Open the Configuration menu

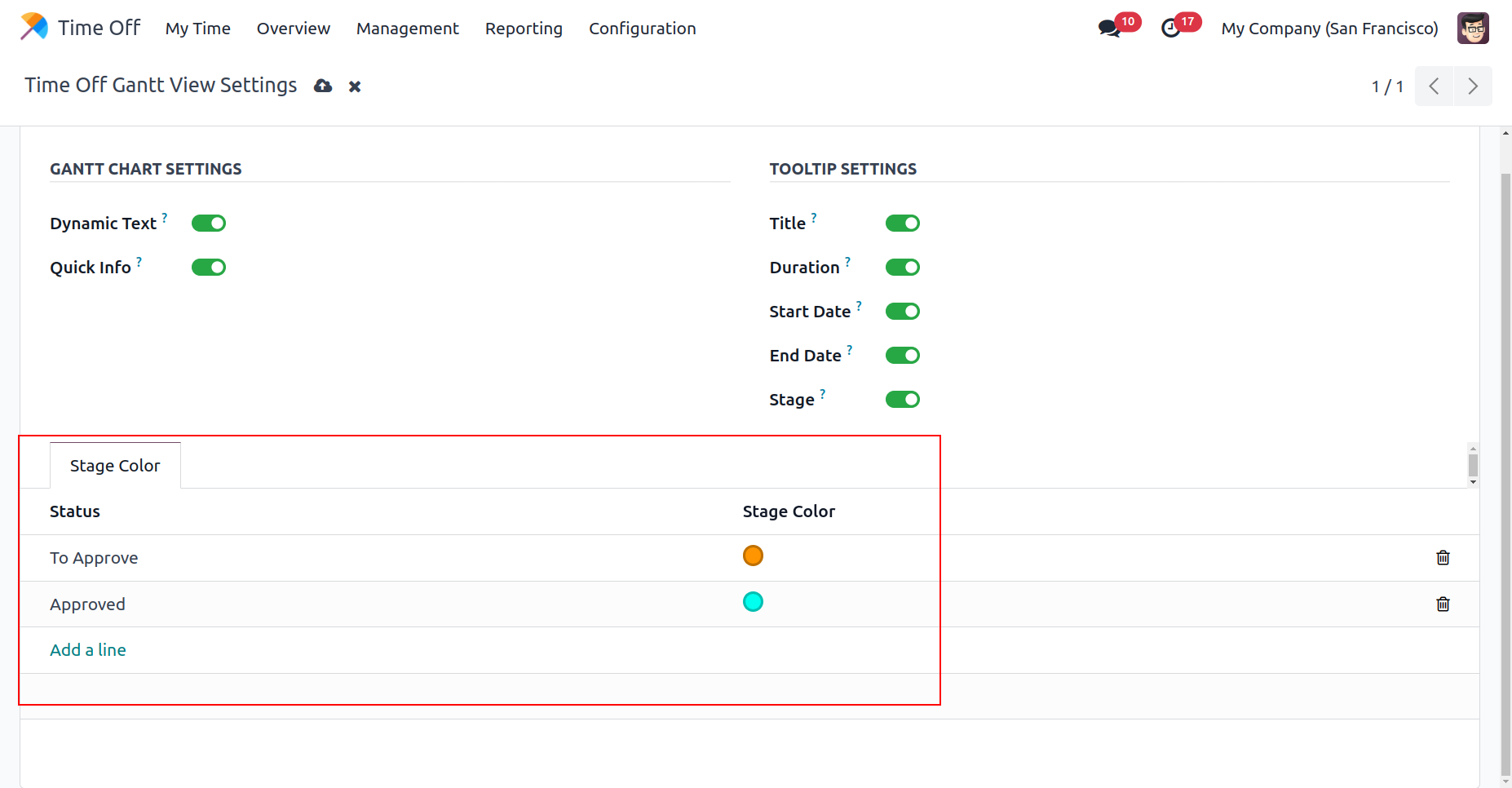(642, 29)
